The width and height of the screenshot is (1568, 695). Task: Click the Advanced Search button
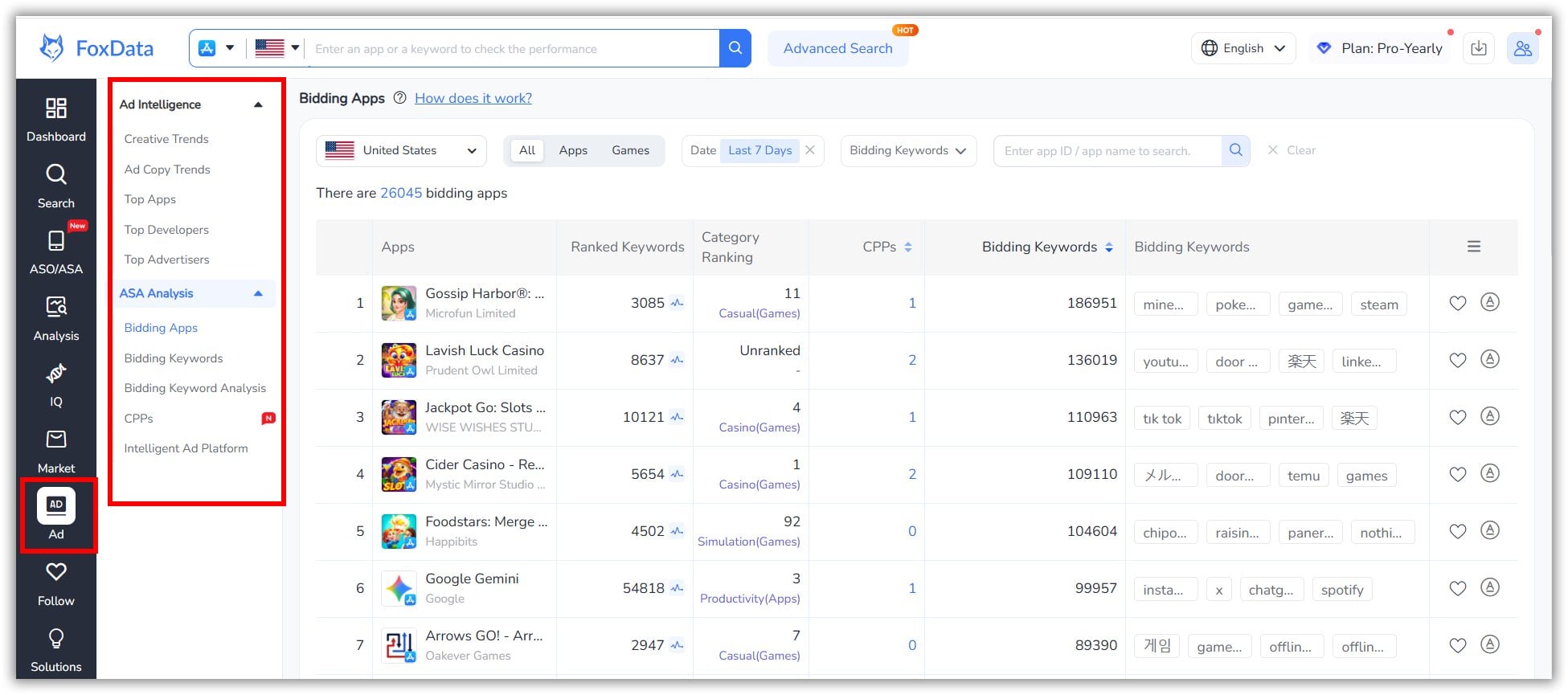pos(837,48)
